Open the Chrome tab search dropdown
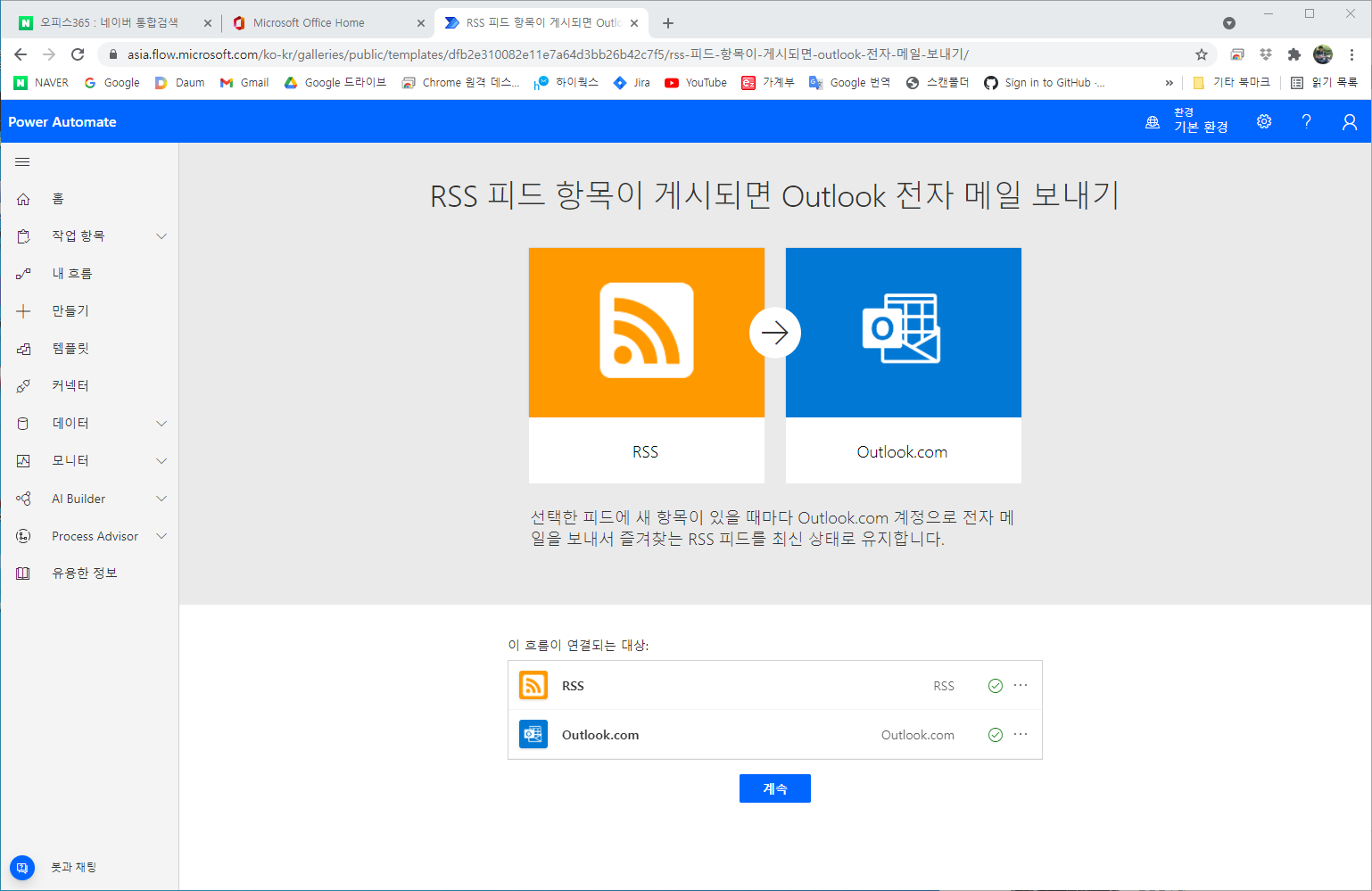1372x891 pixels. pyautogui.click(x=1229, y=23)
